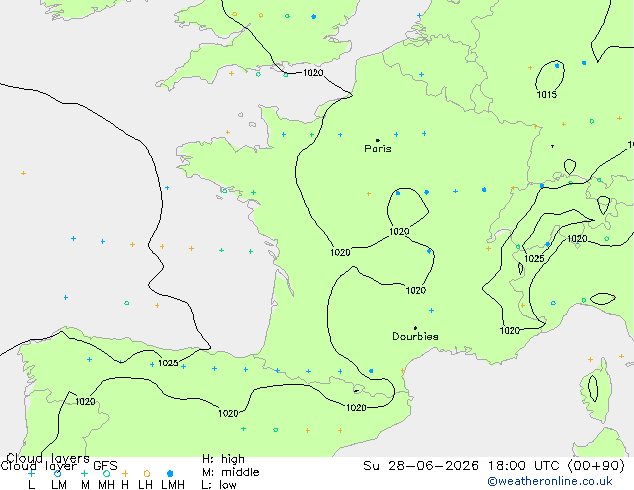Click the filled blue LMH legend symbol
The width and height of the screenshot is (634, 490).
[170, 473]
